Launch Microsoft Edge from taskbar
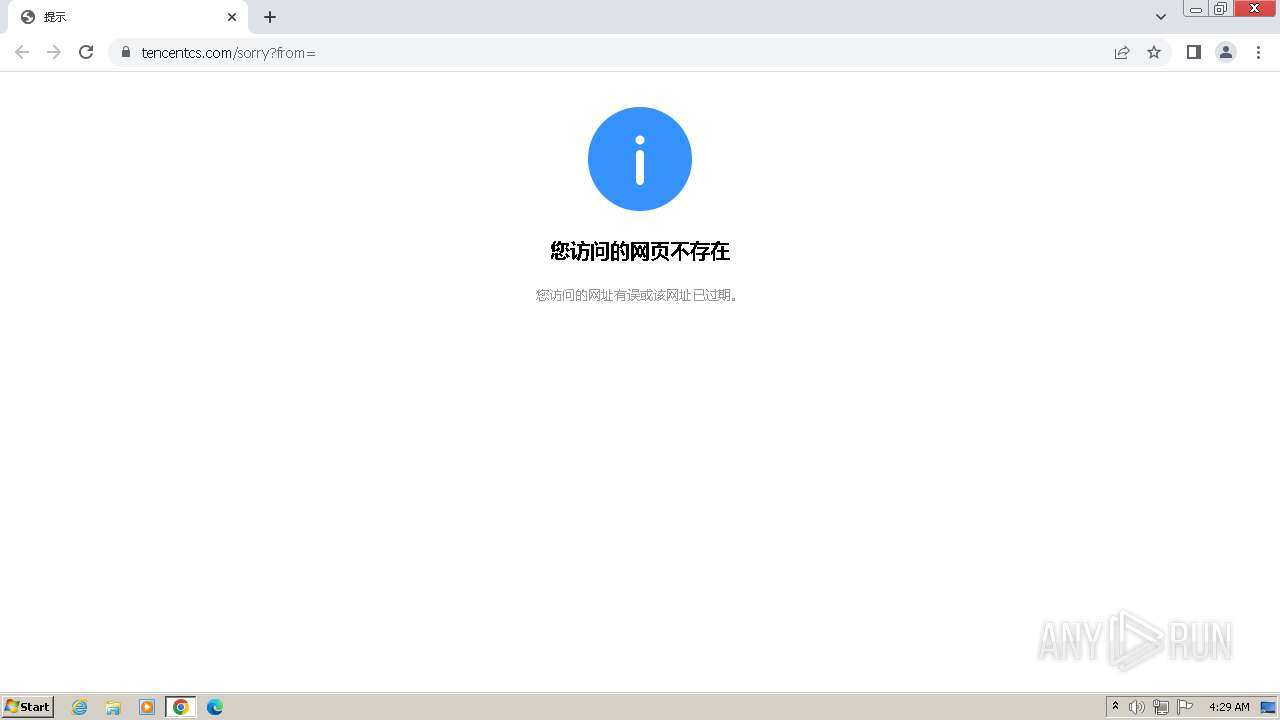 215,707
